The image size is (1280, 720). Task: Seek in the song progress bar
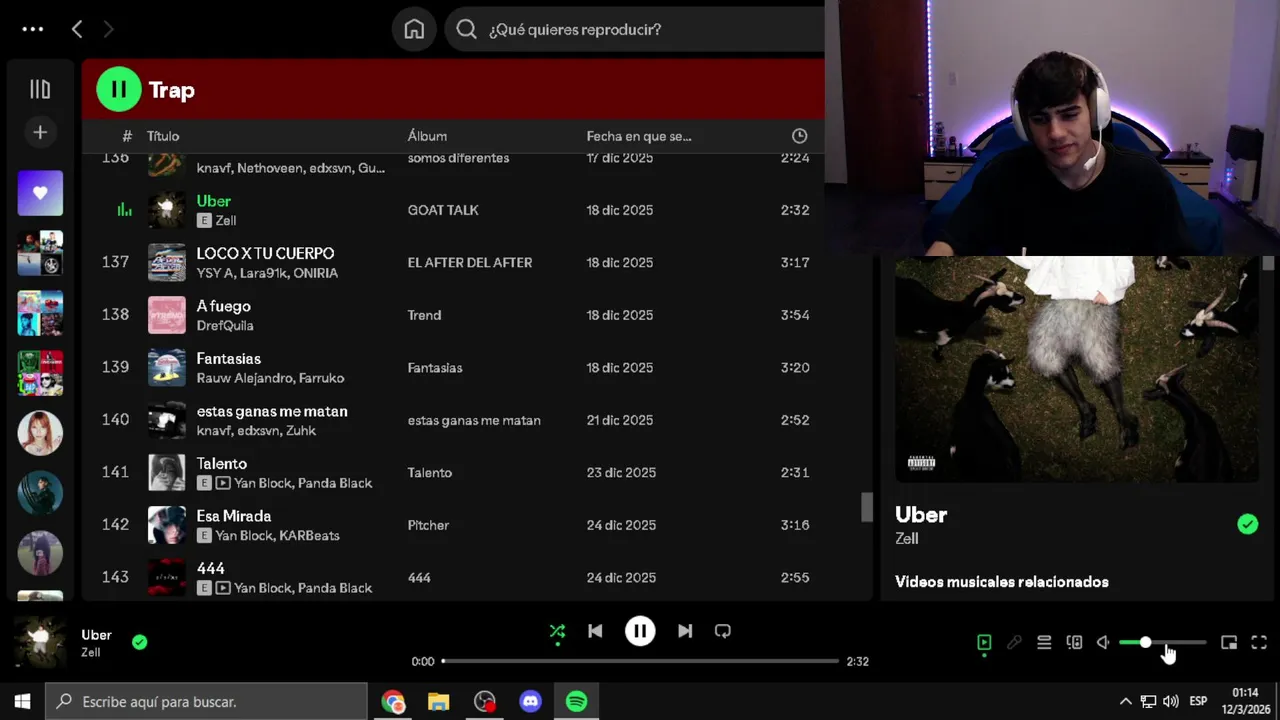coord(640,661)
